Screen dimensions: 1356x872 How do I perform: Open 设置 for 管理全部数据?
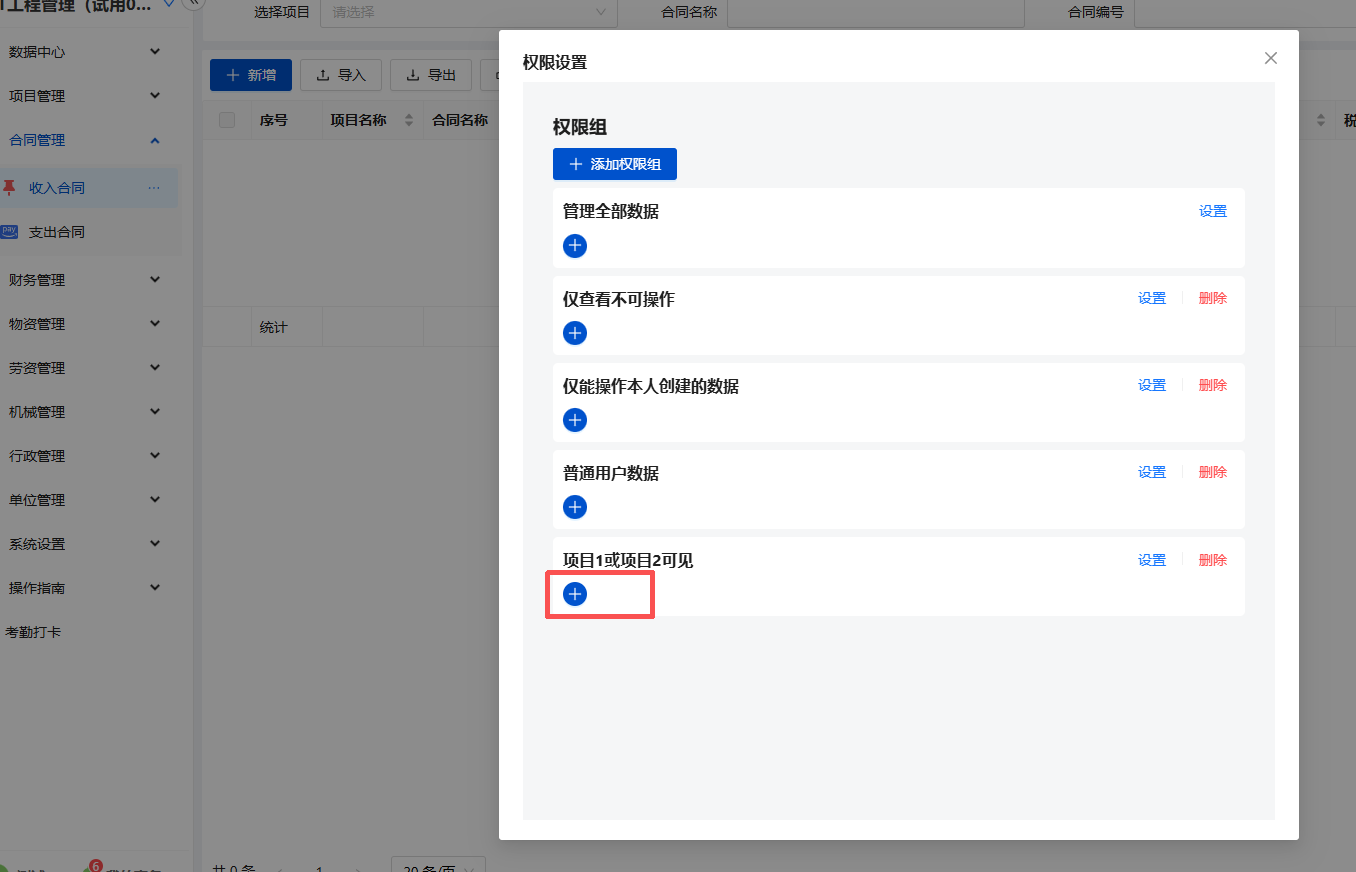pyautogui.click(x=1212, y=212)
